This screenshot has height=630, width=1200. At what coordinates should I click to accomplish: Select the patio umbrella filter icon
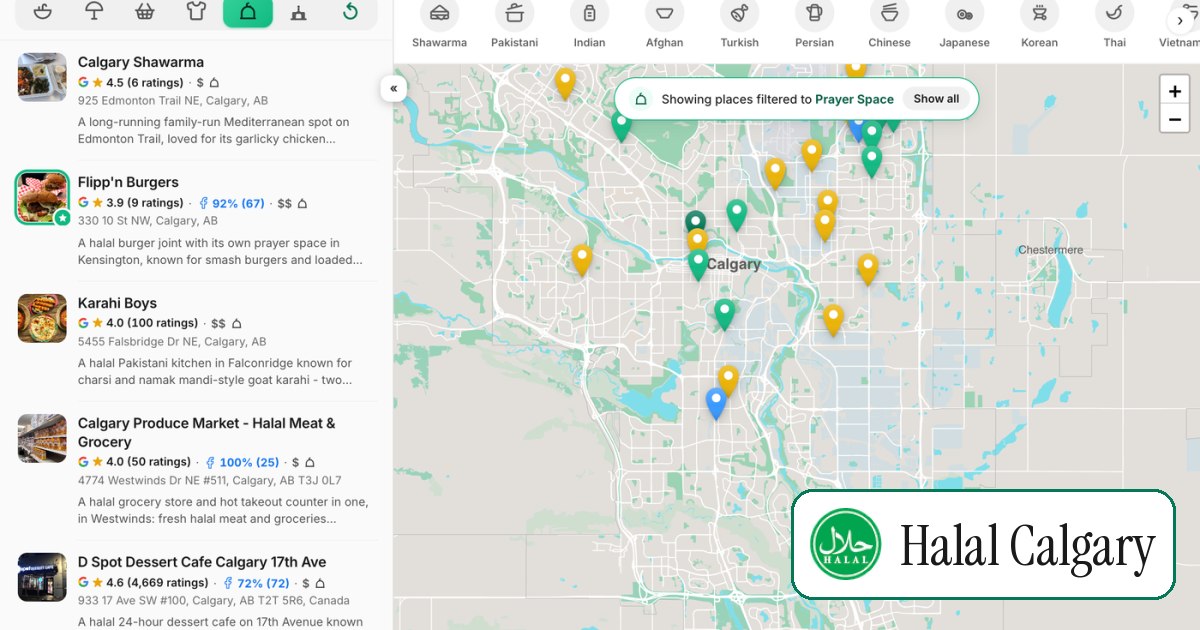pyautogui.click(x=94, y=12)
